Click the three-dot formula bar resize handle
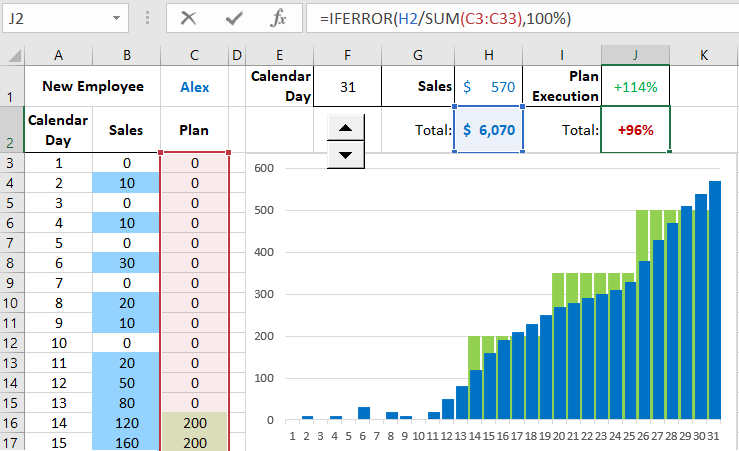The width and height of the screenshot is (739, 451). click(147, 18)
